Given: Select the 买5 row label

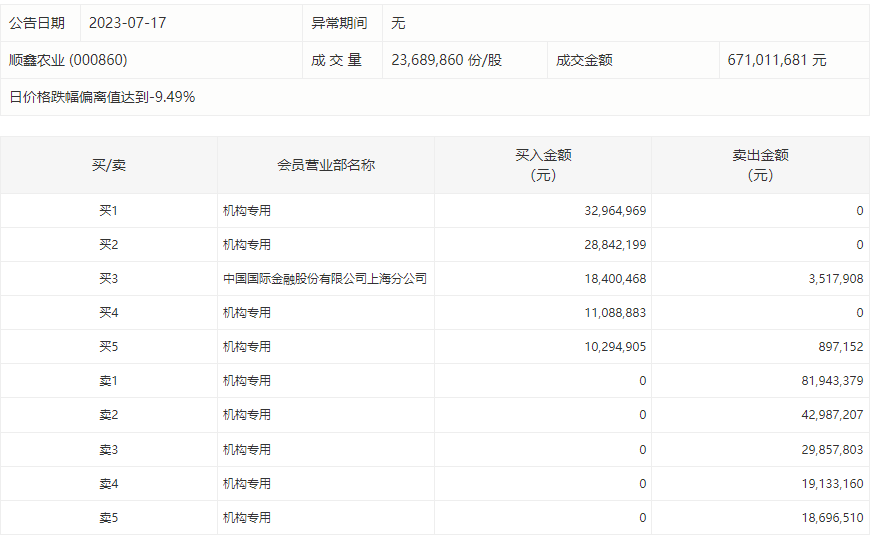Looking at the screenshot, I should click(x=109, y=347).
